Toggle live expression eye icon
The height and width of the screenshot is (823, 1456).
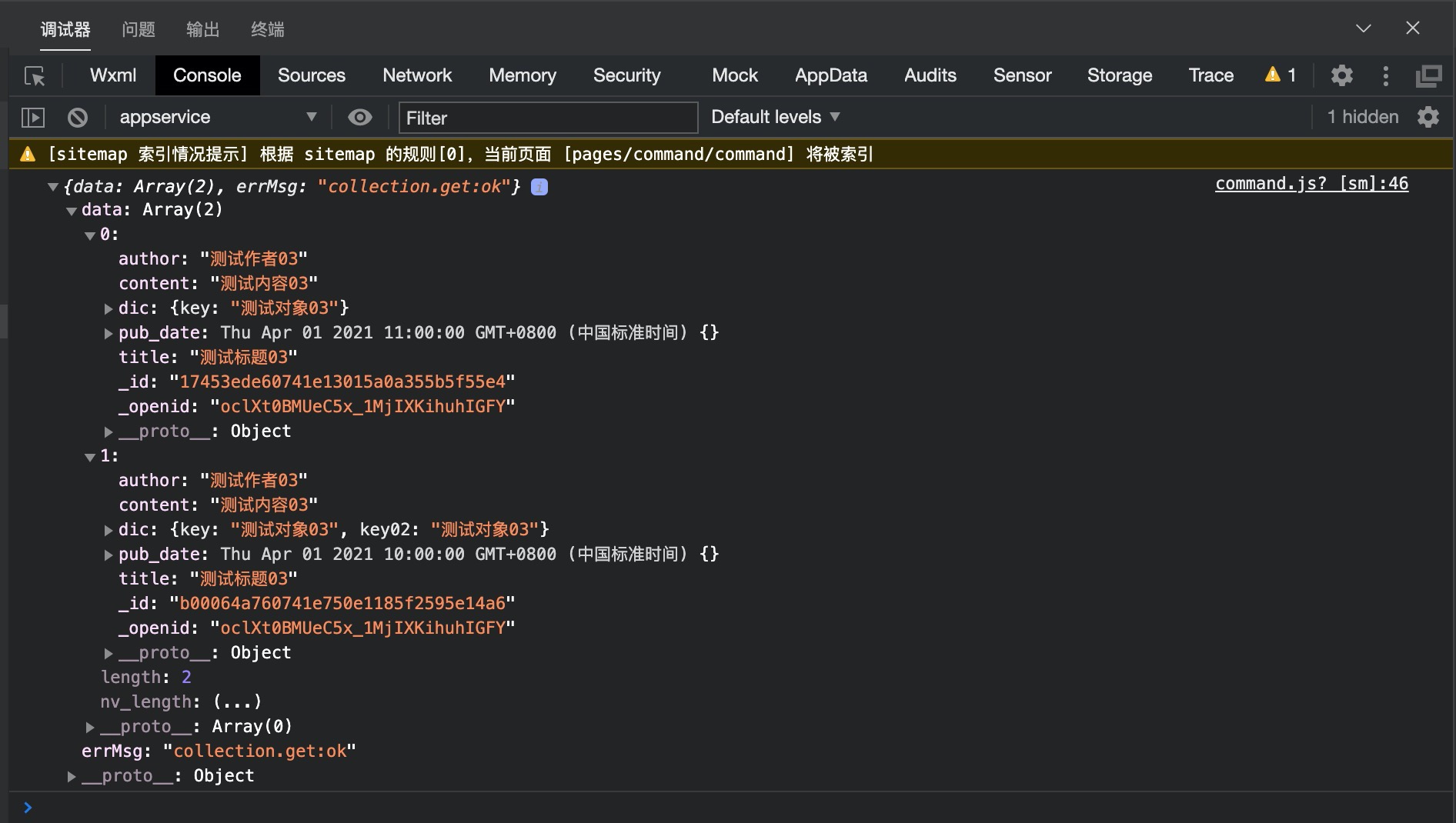[359, 117]
